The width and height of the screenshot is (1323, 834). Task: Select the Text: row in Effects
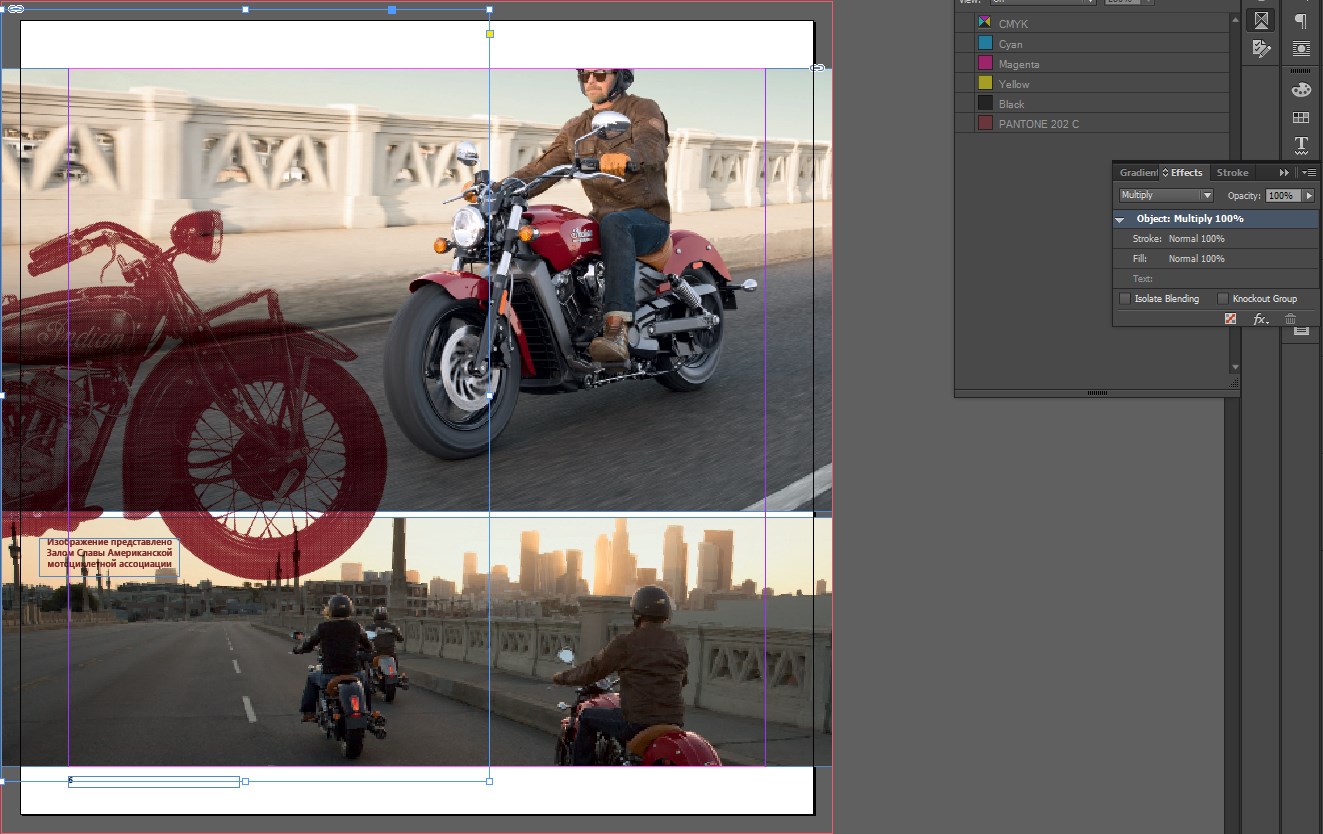[x=1215, y=279]
